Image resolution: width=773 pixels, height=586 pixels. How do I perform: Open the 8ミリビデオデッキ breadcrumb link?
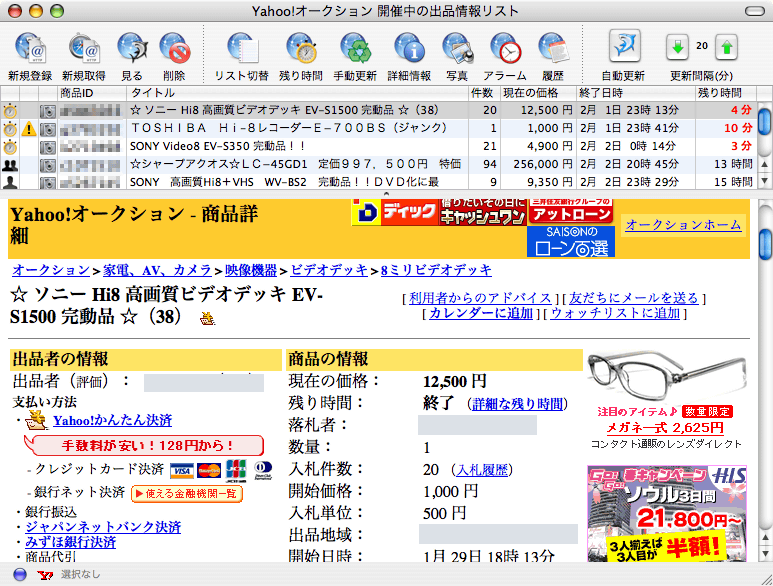pos(436,270)
